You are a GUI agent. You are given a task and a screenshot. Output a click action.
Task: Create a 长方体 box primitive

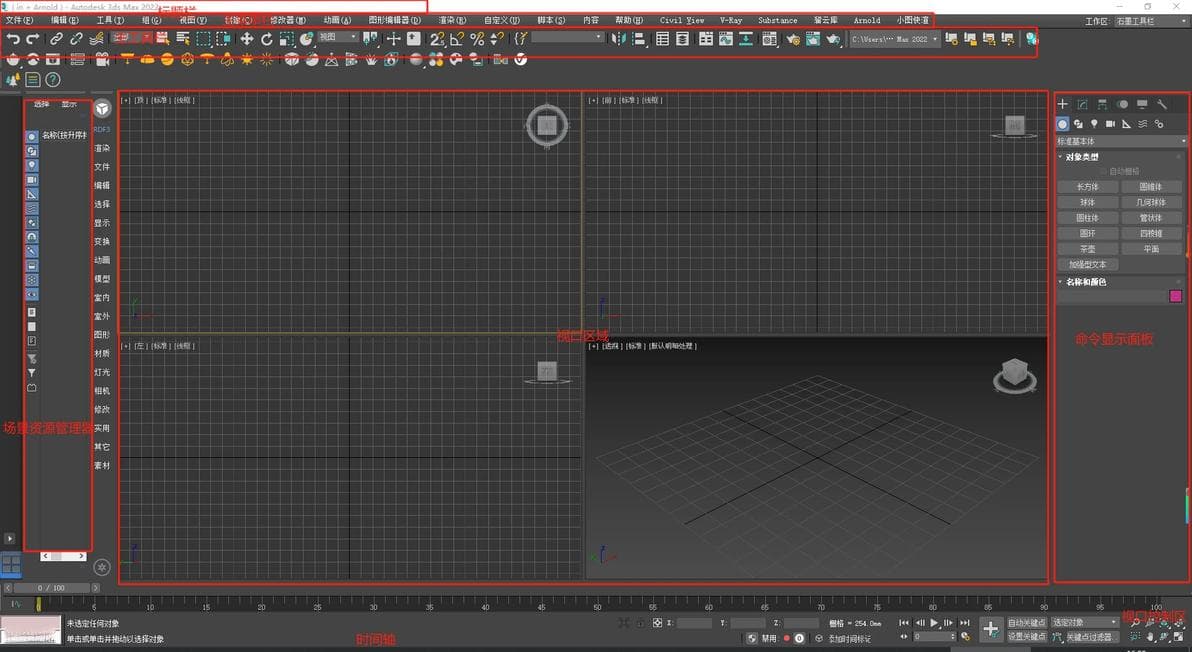1087,187
